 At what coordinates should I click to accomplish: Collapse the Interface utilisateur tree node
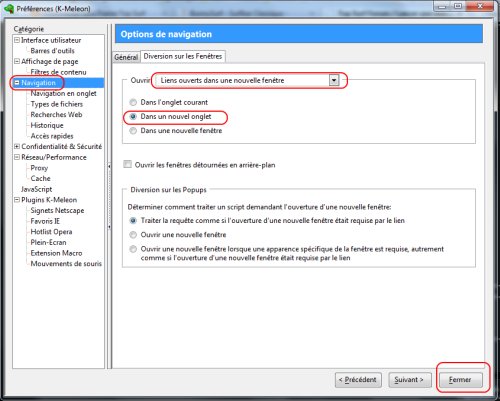(17, 40)
